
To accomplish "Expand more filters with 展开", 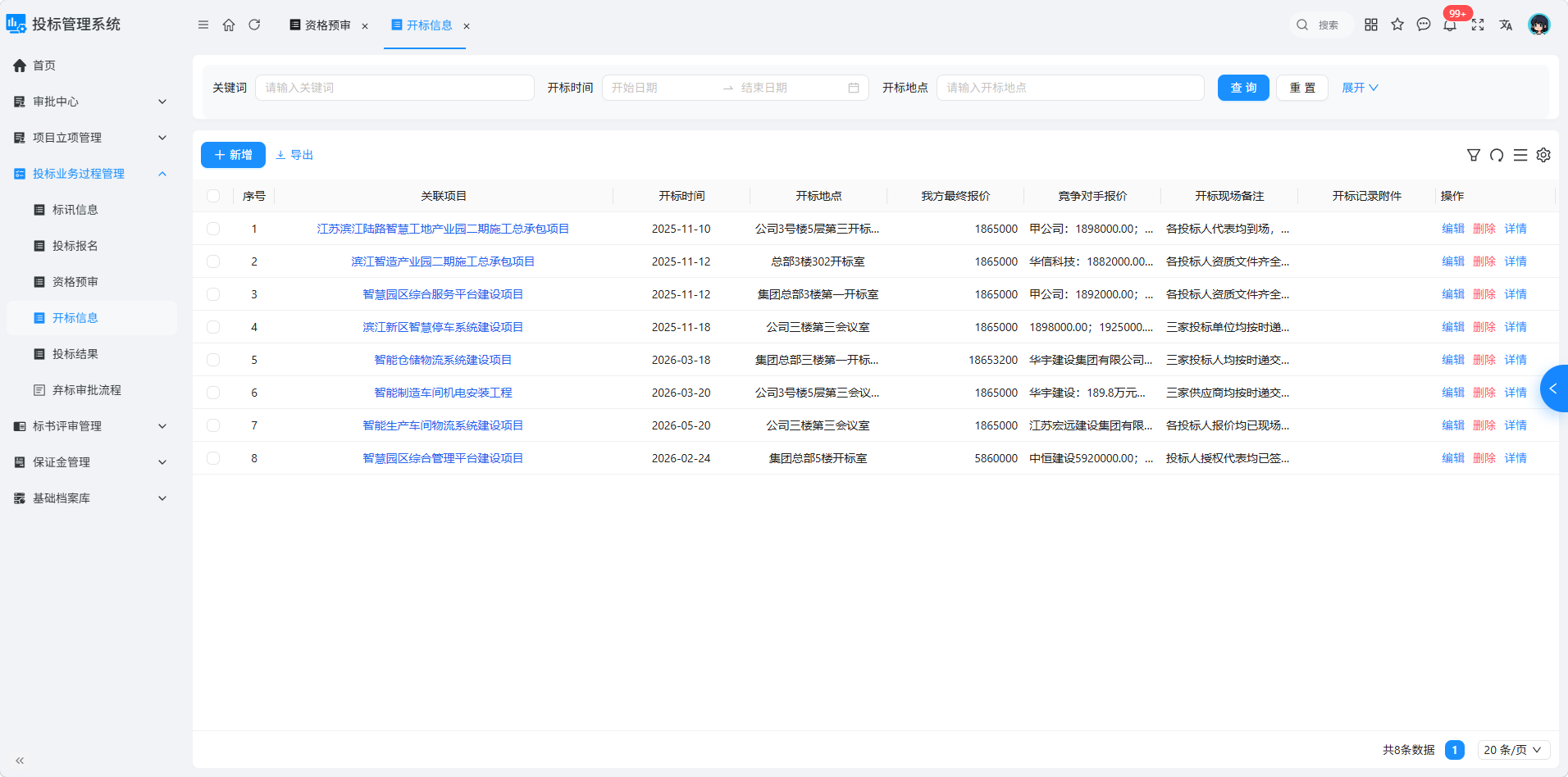I will [x=1360, y=88].
